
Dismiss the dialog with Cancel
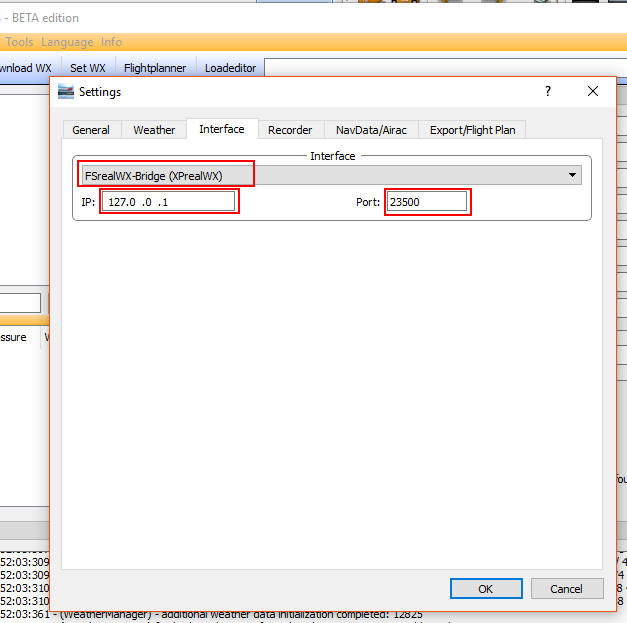click(x=567, y=589)
